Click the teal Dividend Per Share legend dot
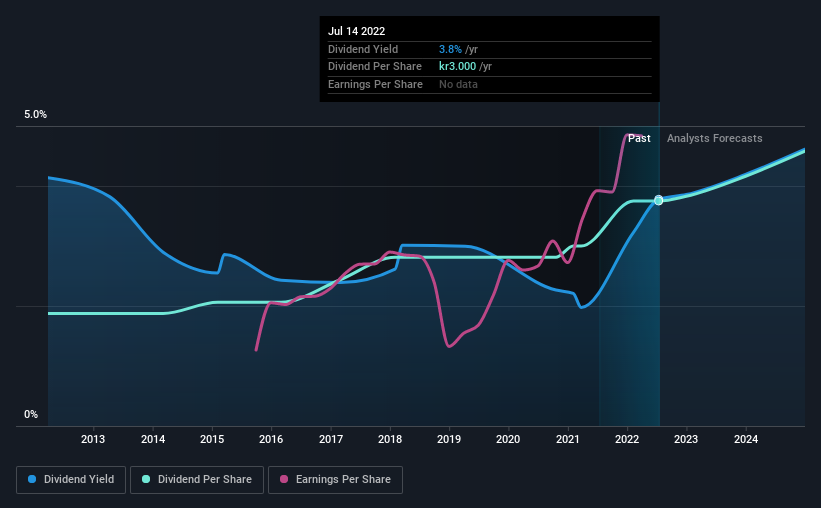Viewport: 821px width, 508px height. click(146, 479)
